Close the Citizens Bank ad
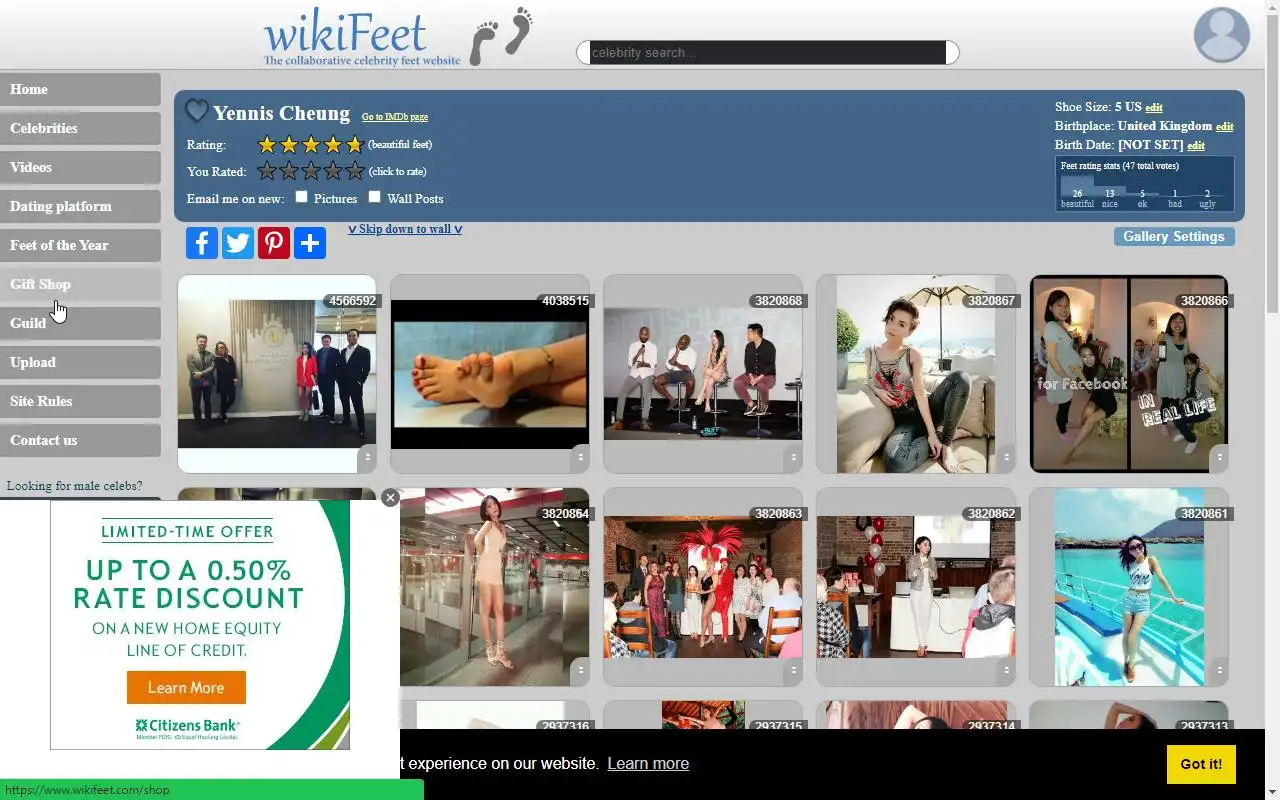Screen dimensions: 1280x800 click(390, 497)
